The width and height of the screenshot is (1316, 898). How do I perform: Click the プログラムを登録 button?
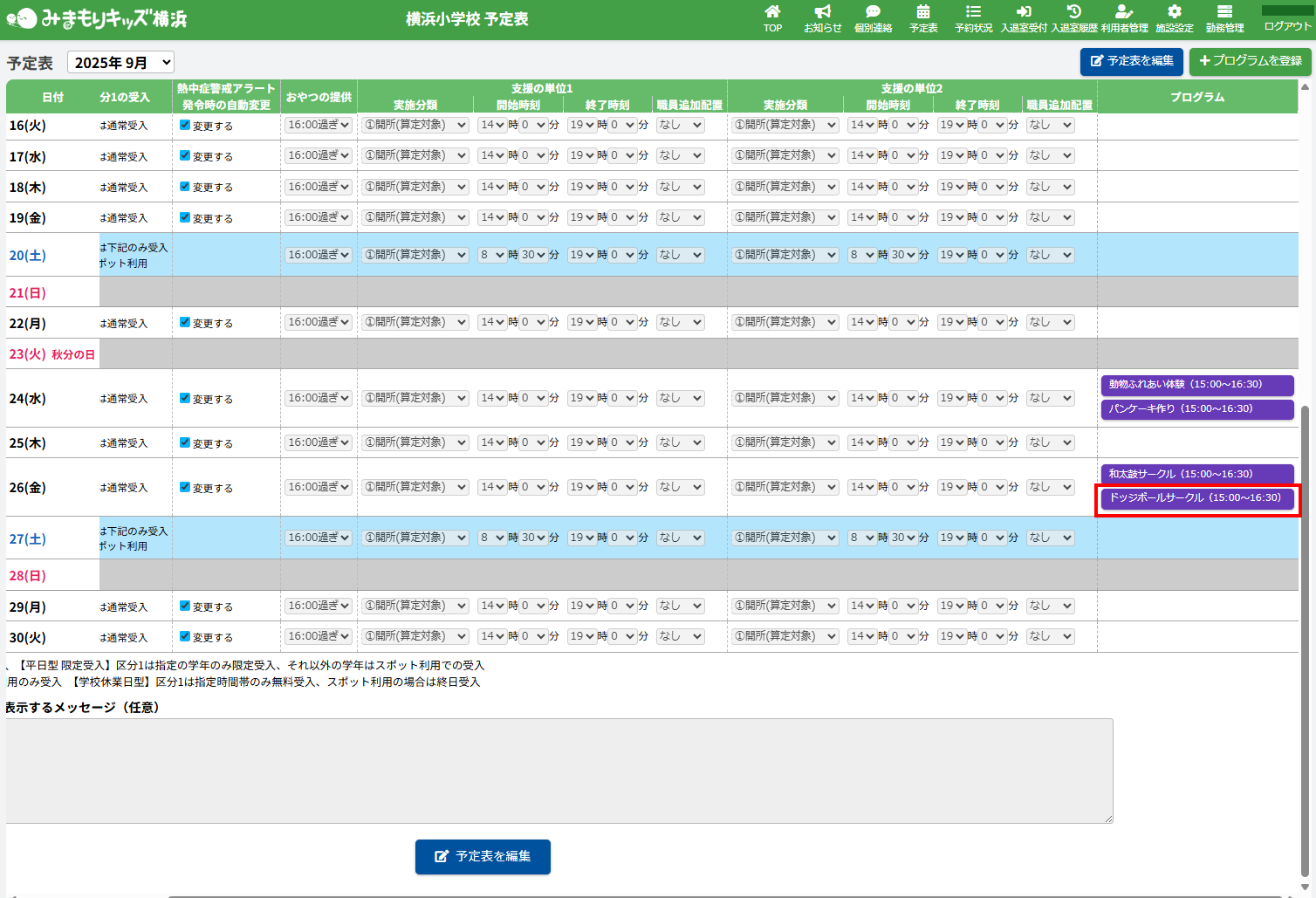click(x=1250, y=61)
